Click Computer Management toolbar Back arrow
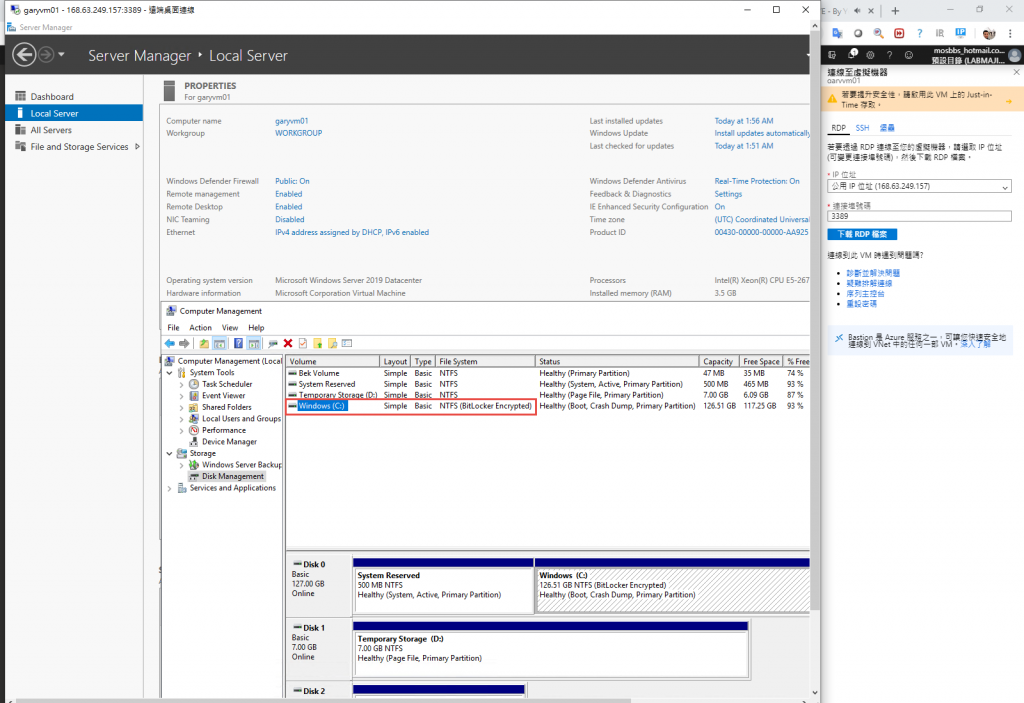Image resolution: width=1024 pixels, height=703 pixels. pos(170,343)
